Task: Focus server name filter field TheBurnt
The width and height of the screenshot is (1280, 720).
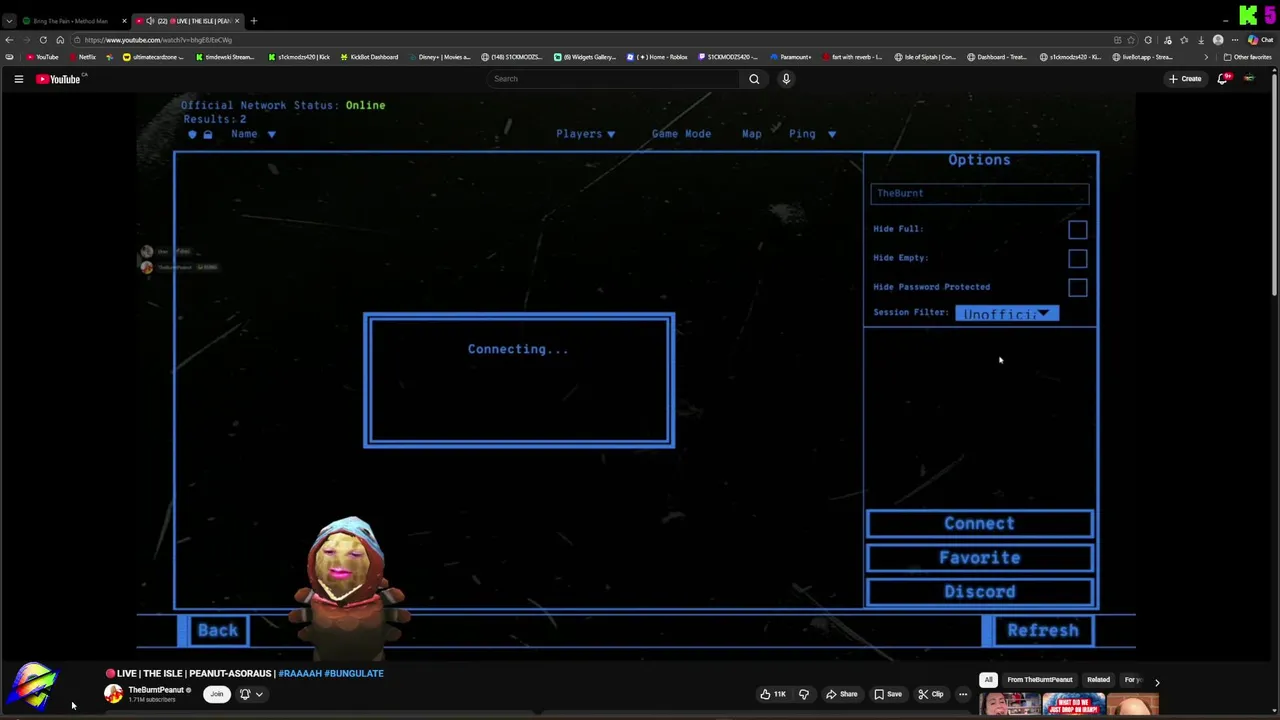Action: [979, 194]
